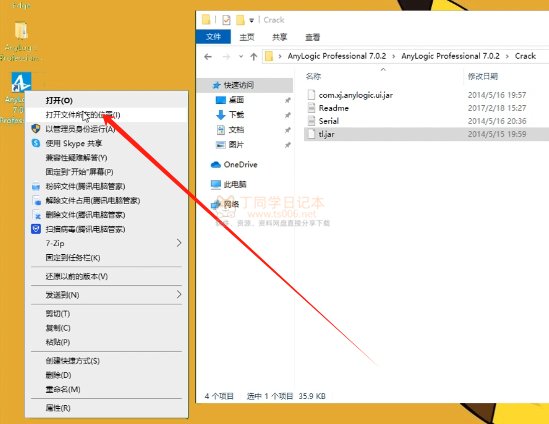Open 文档 in the navigation pane
This screenshot has height=424, width=549.
point(236,130)
